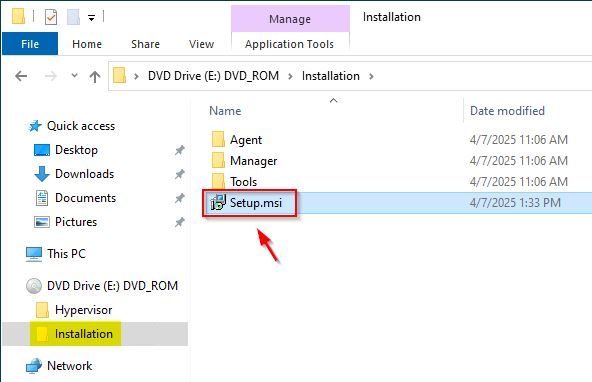Click the folder icon in address bar
The width and height of the screenshot is (592, 382).
click(119, 75)
